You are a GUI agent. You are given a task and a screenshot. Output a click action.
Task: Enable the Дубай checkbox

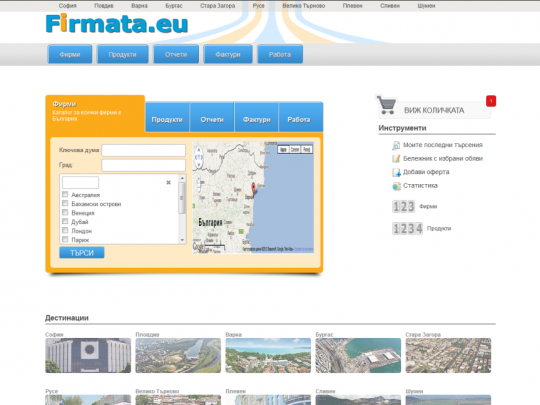coord(65,221)
